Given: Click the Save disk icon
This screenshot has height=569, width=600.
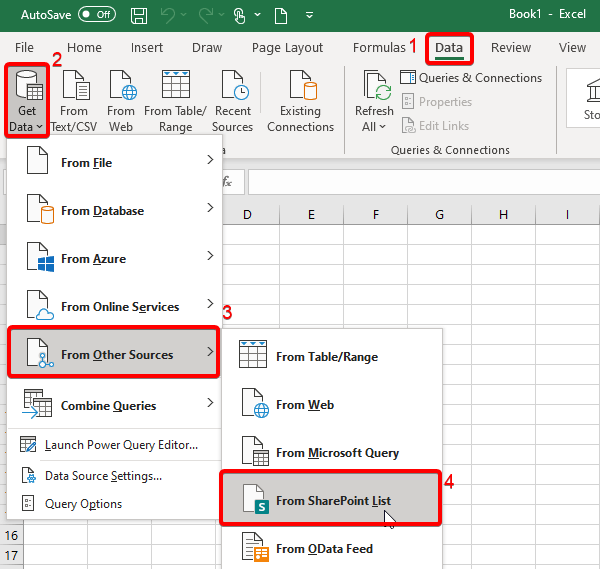Looking at the screenshot, I should [x=139, y=15].
